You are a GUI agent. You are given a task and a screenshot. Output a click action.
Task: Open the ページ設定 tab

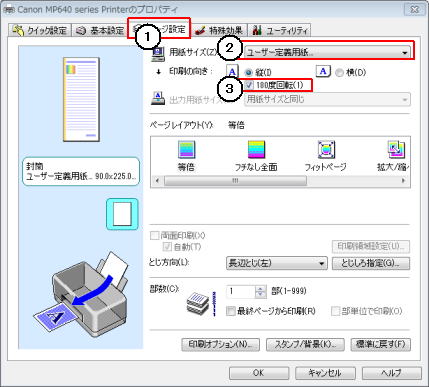(159, 29)
